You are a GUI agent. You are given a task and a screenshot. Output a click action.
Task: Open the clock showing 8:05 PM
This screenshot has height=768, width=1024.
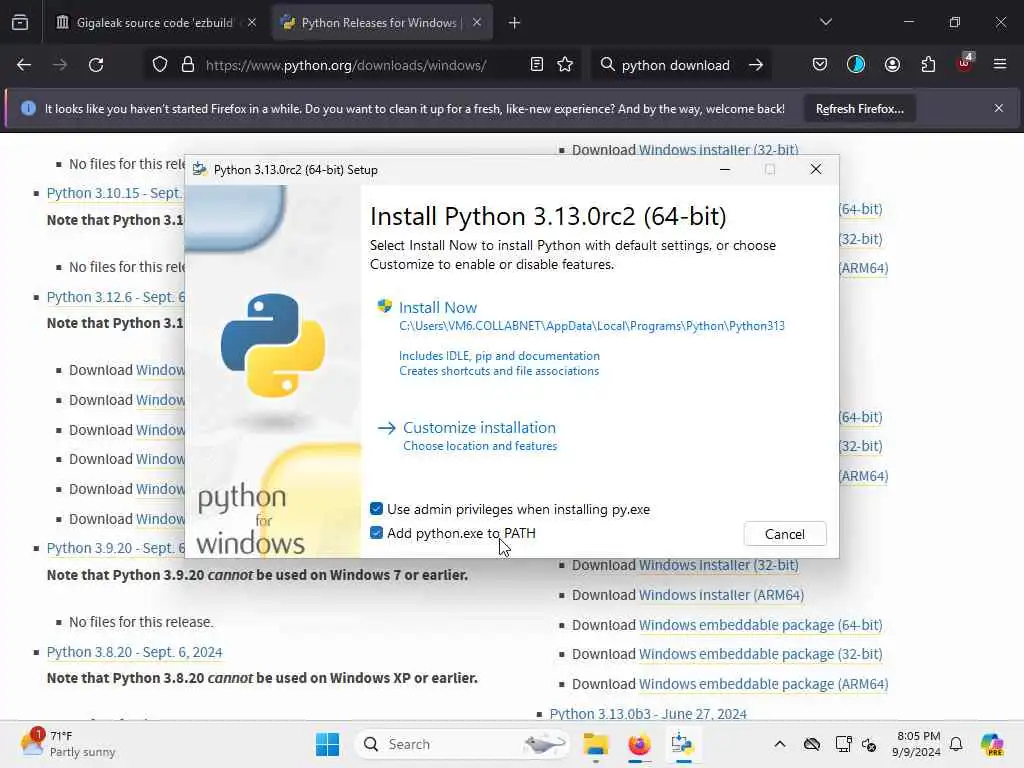[917, 744]
